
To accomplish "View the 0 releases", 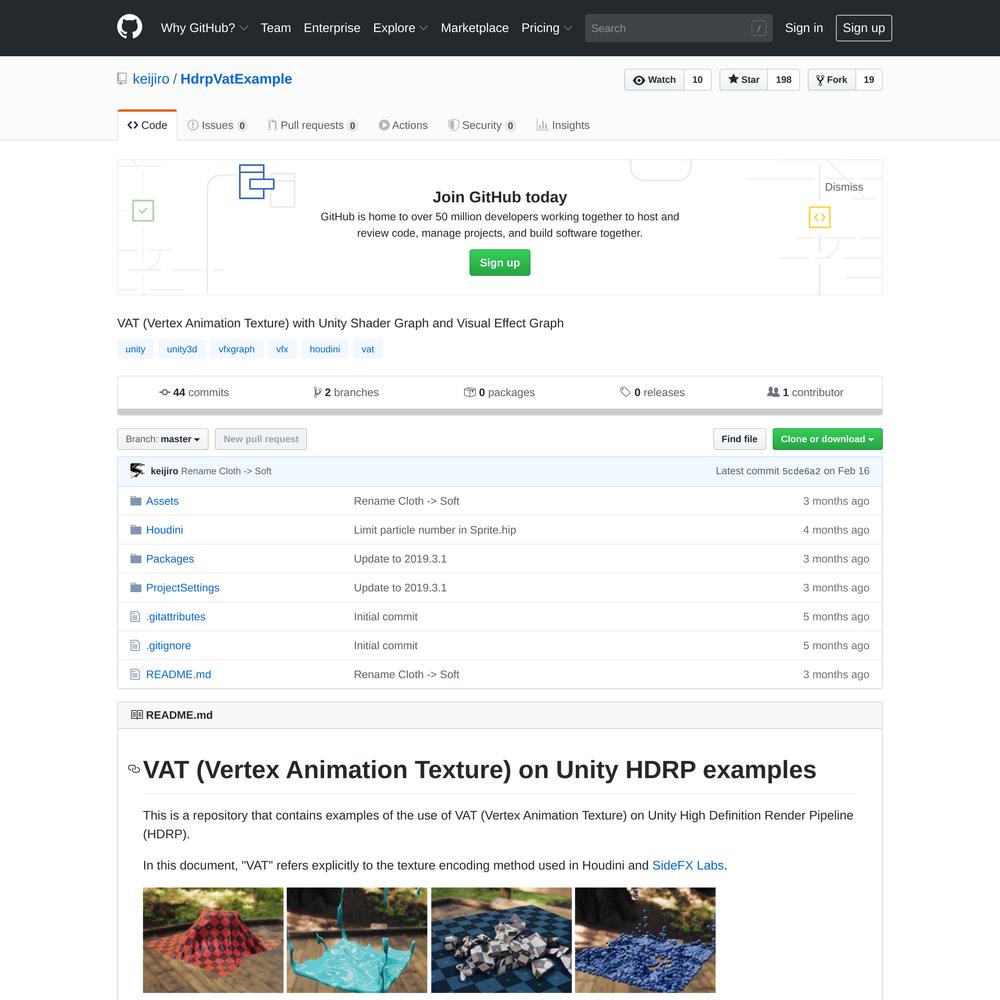I will pos(652,392).
